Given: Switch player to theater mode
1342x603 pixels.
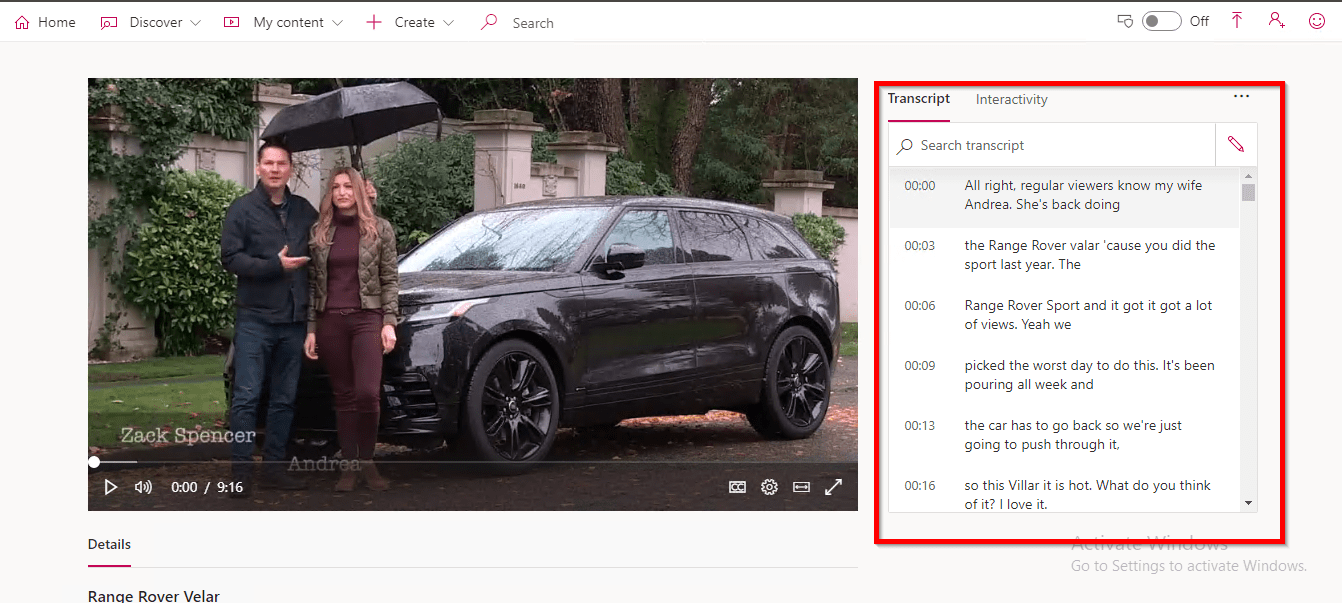Looking at the screenshot, I should coord(801,487).
